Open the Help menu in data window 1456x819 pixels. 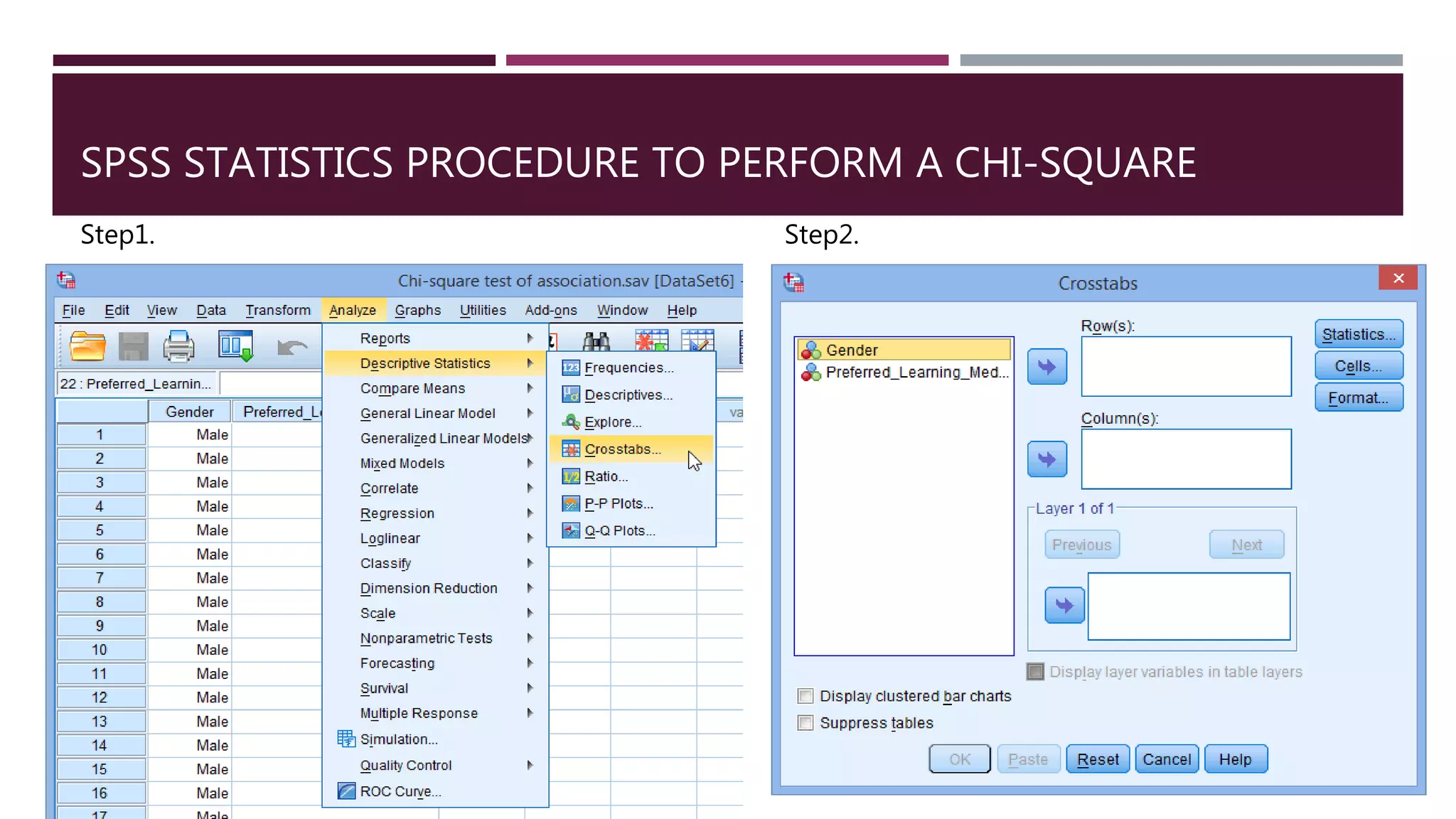(682, 310)
